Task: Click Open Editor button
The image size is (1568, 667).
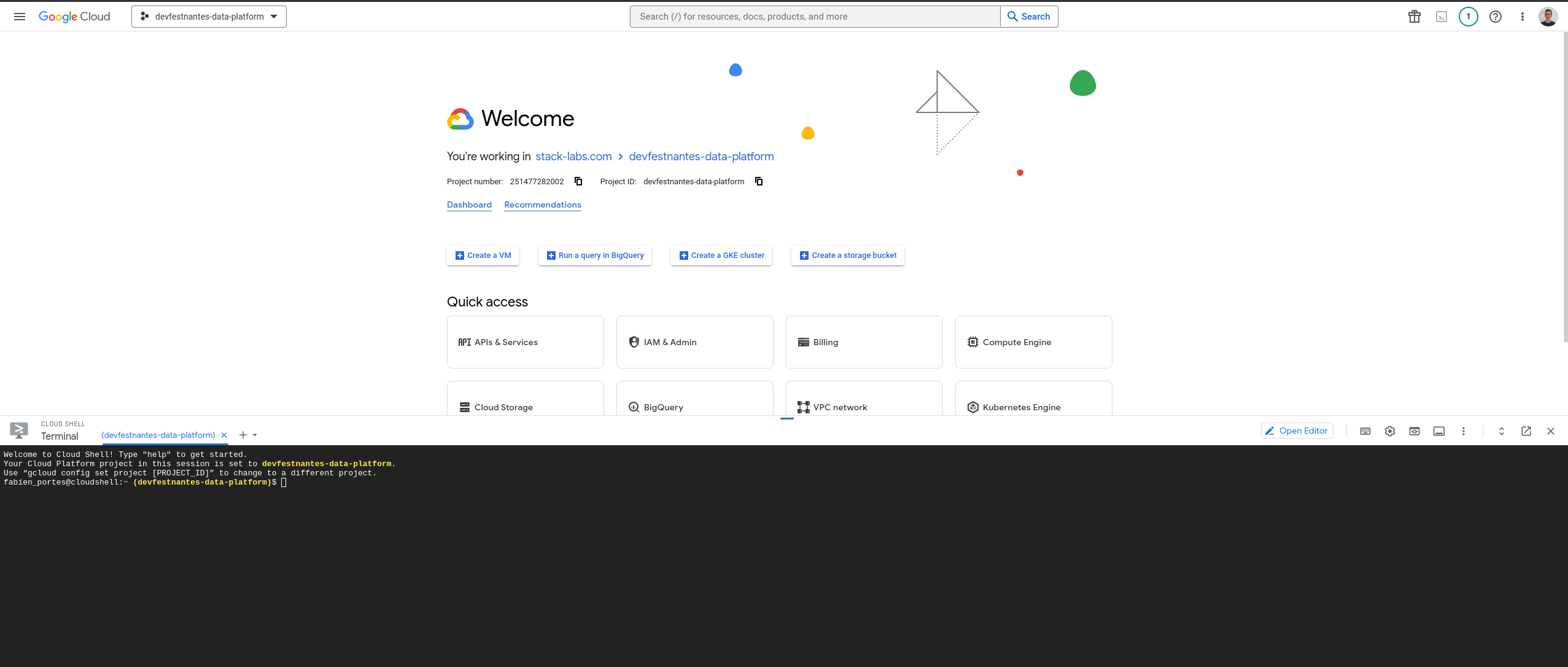Action: point(1297,431)
